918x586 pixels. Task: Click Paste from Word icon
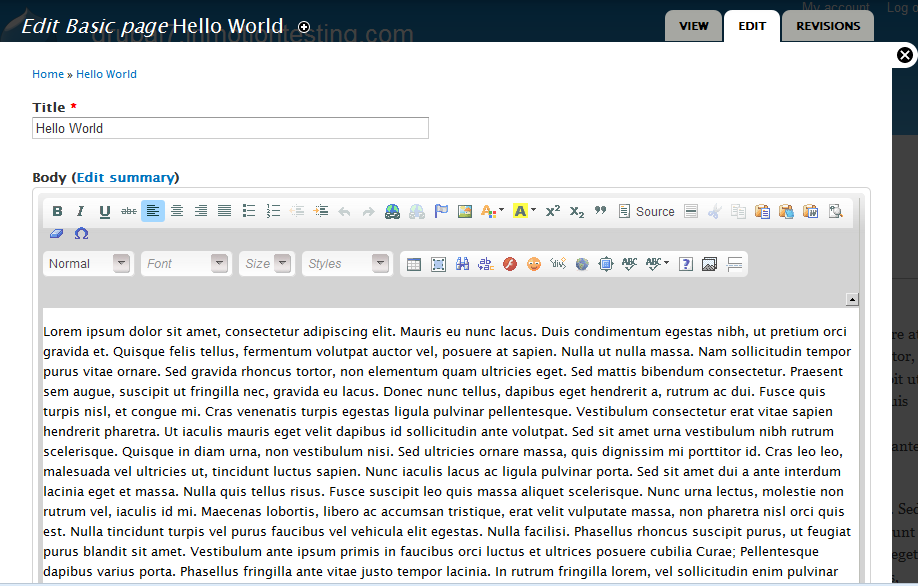811,211
